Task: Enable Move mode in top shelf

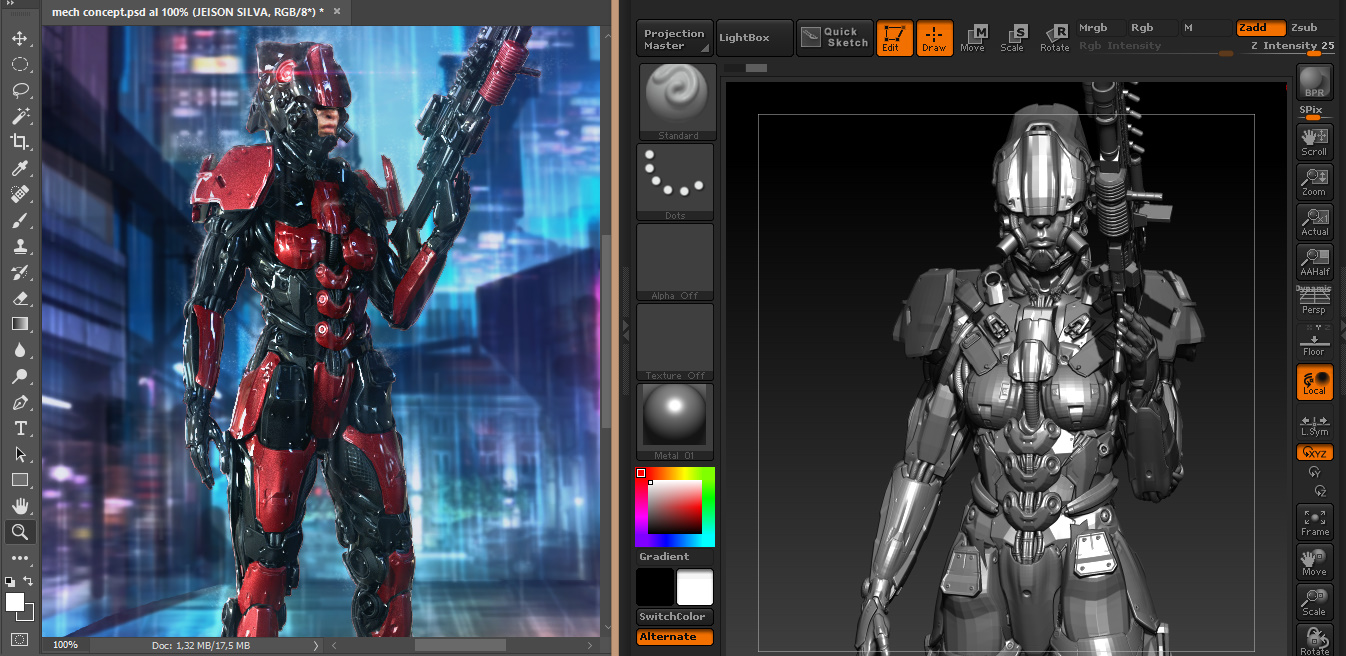Action: (x=973, y=38)
